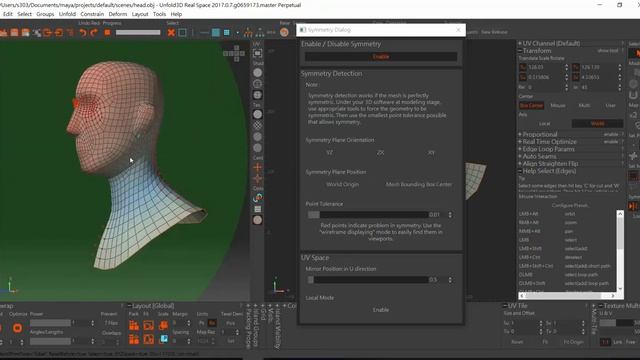Viewport: 640px width, 360px height.
Task: Click Configure Preset in Mouse Interaction
Action: tap(570, 205)
